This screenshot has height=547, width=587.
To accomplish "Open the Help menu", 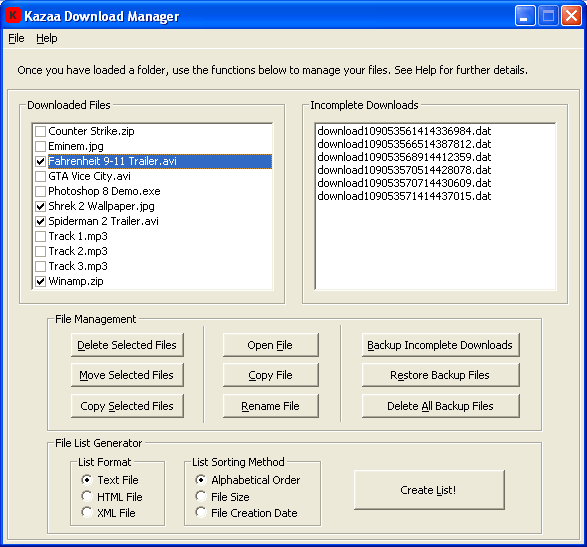I will [47, 38].
